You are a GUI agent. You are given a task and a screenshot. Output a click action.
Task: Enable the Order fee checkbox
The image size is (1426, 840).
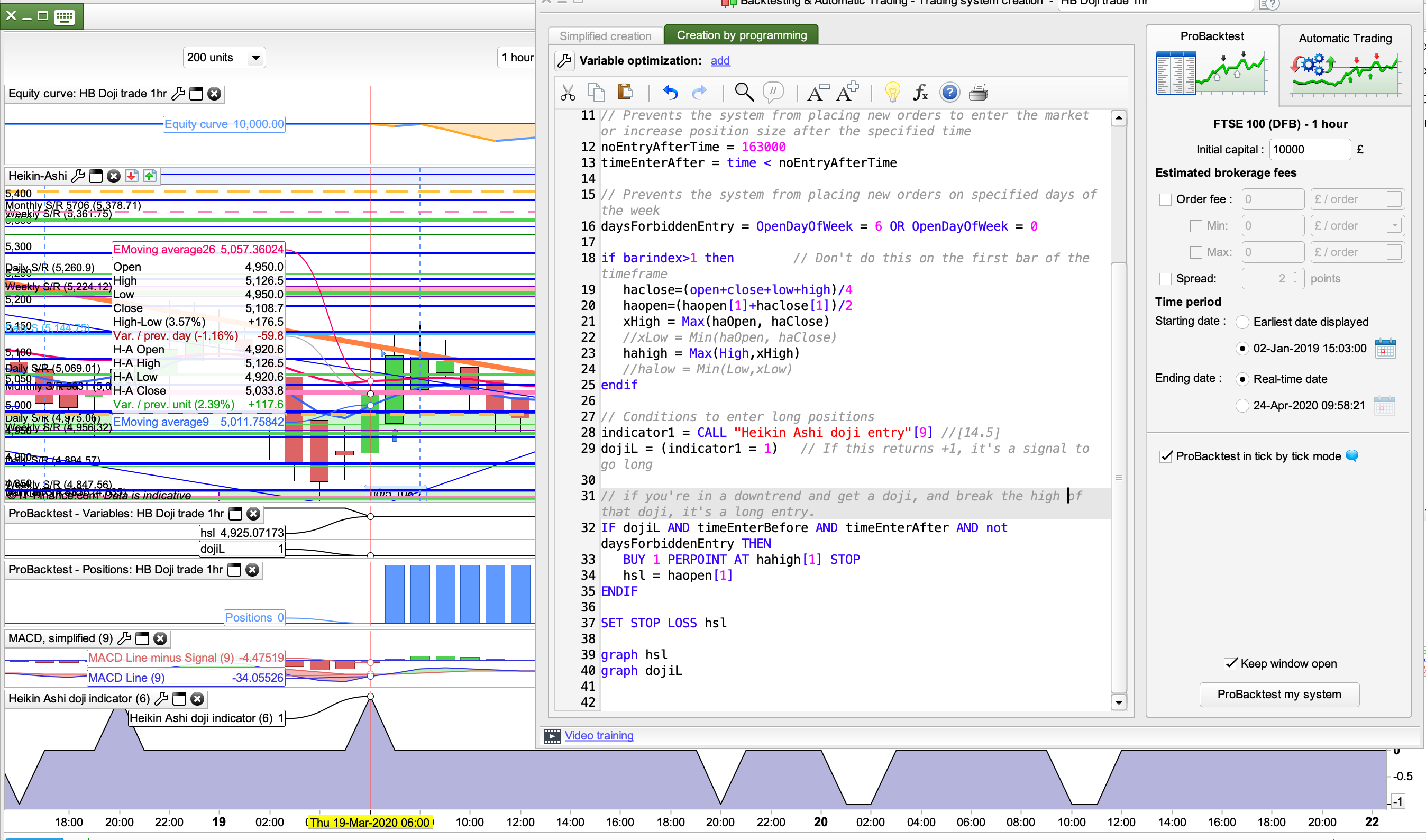[1165, 199]
